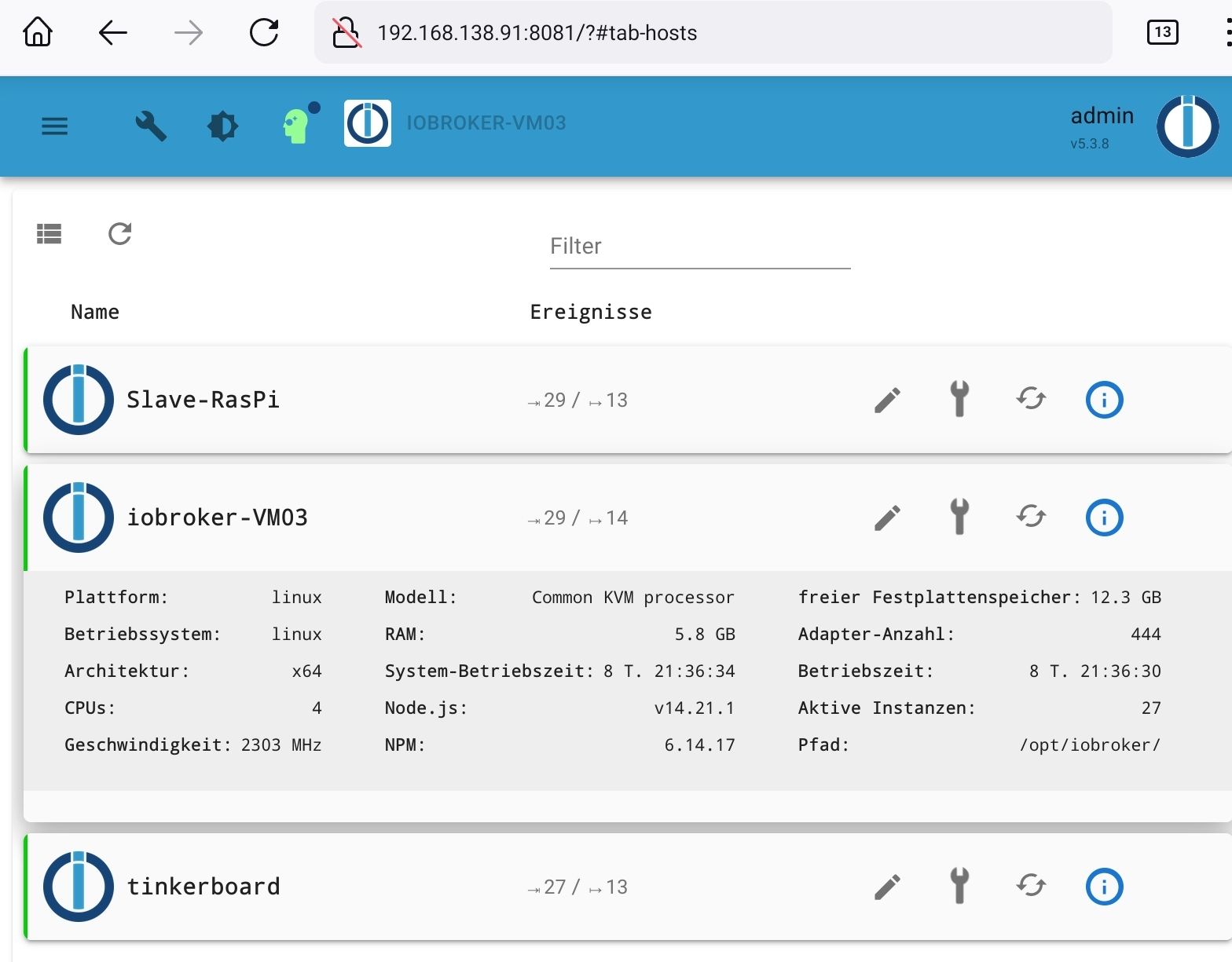1232x962 pixels.
Task: Expand the tinkerboard host row
Action: (x=629, y=887)
